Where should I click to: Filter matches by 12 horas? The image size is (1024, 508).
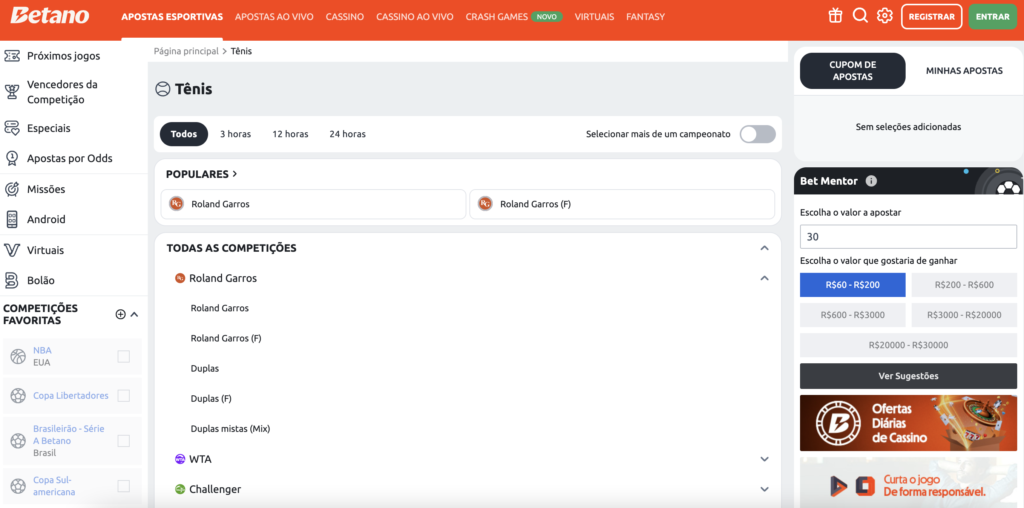(x=290, y=134)
